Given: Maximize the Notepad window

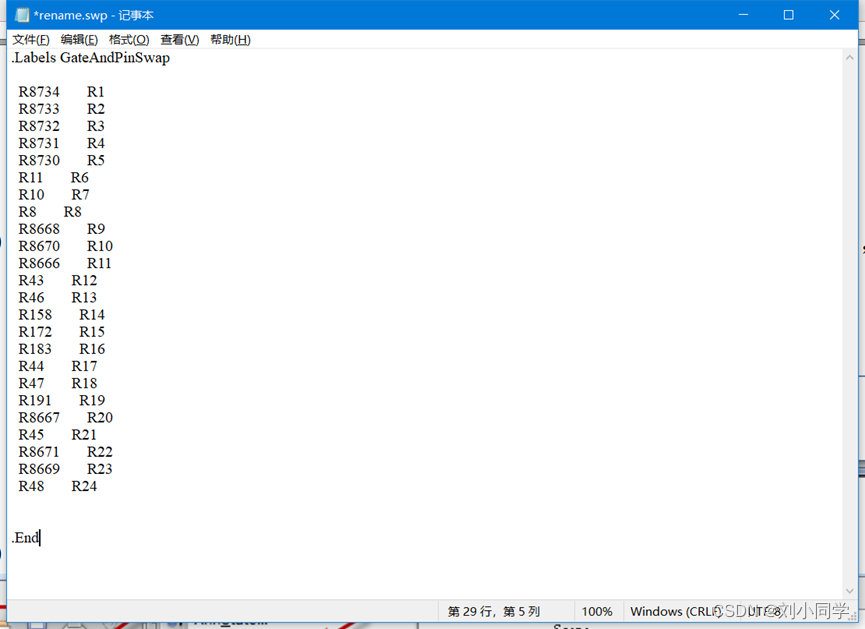Looking at the screenshot, I should (x=788, y=15).
